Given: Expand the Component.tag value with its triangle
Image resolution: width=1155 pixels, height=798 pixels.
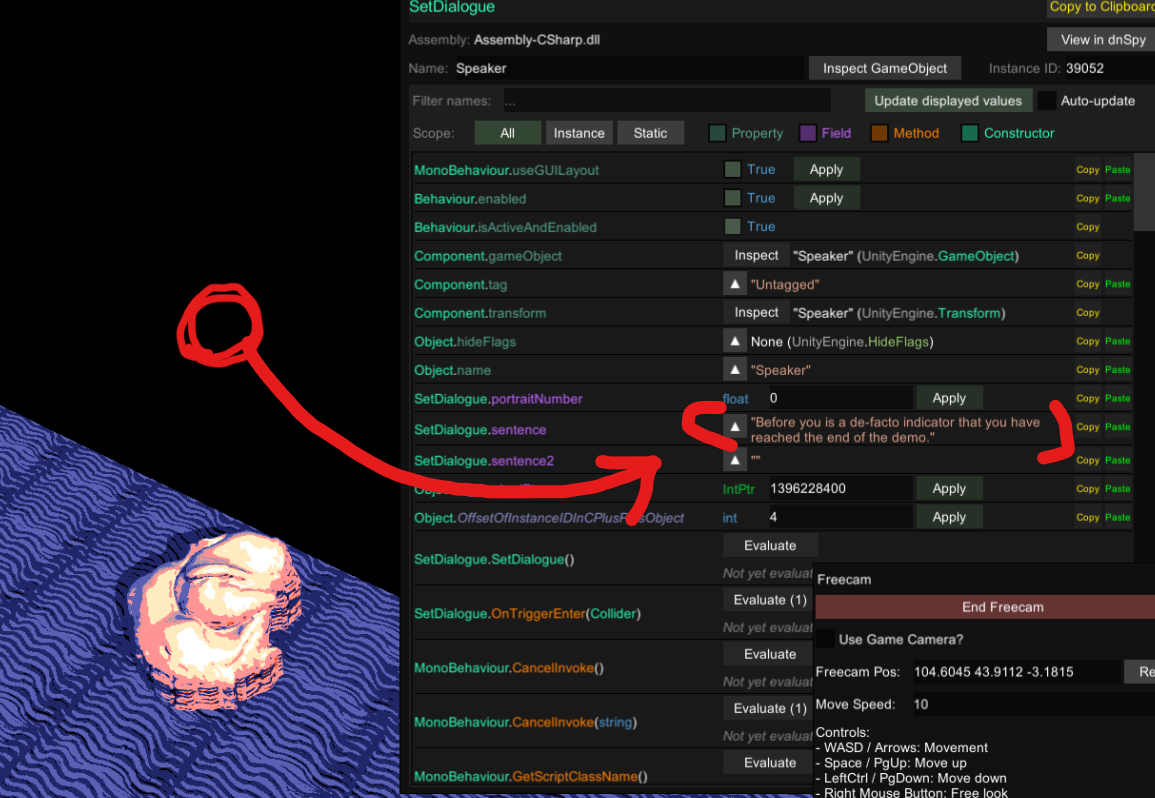Looking at the screenshot, I should [x=735, y=285].
